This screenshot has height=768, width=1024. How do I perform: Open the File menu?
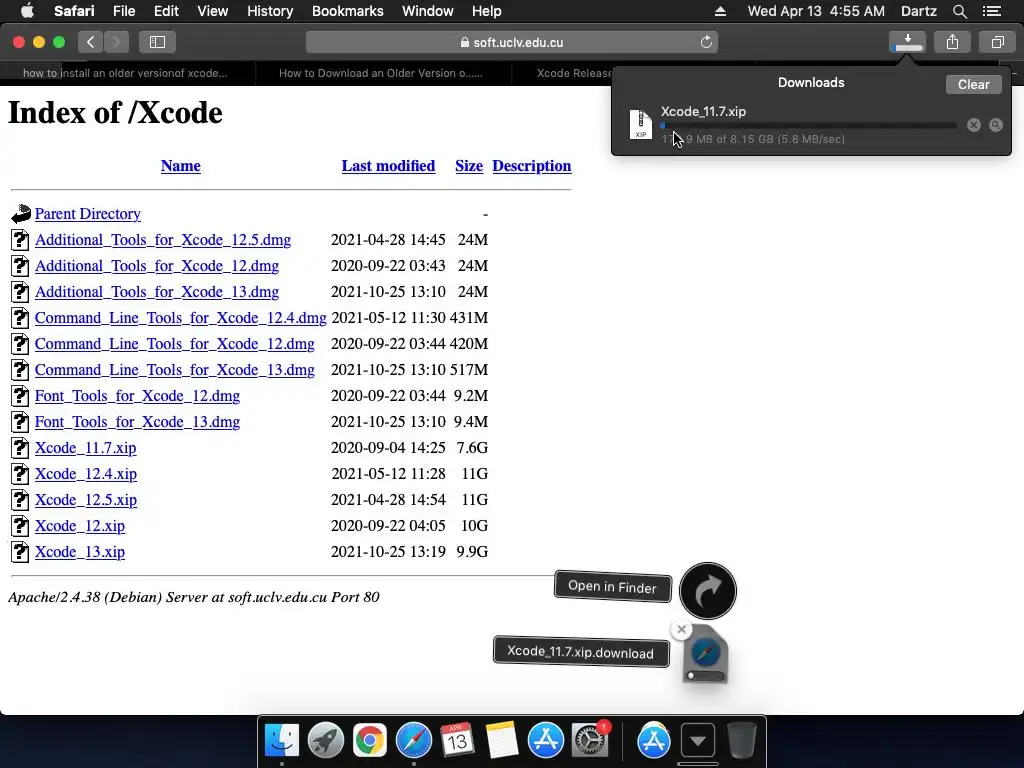123,11
